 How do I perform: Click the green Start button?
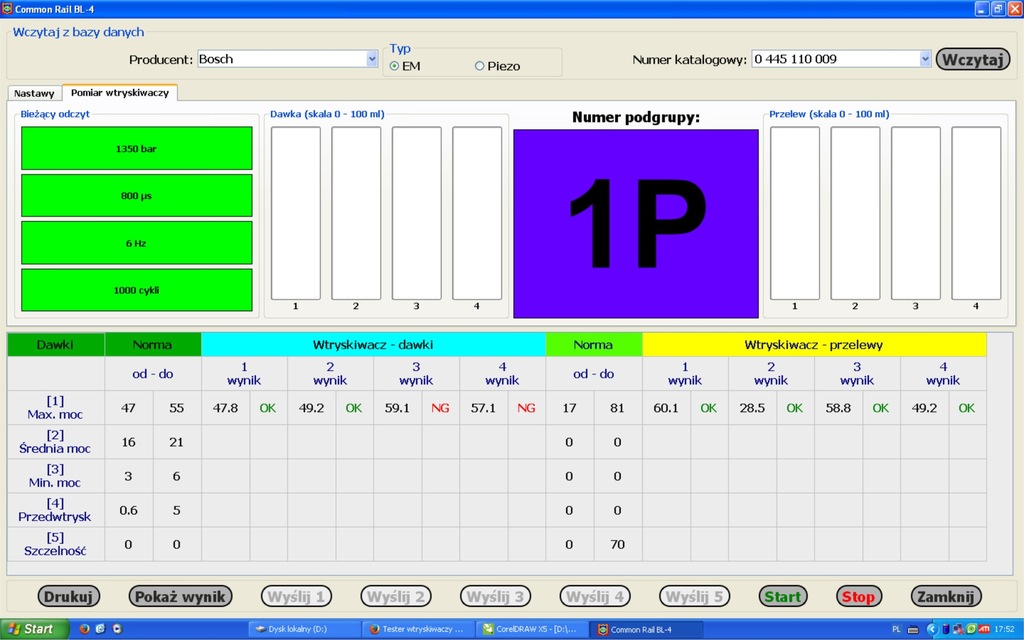[x=782, y=597]
